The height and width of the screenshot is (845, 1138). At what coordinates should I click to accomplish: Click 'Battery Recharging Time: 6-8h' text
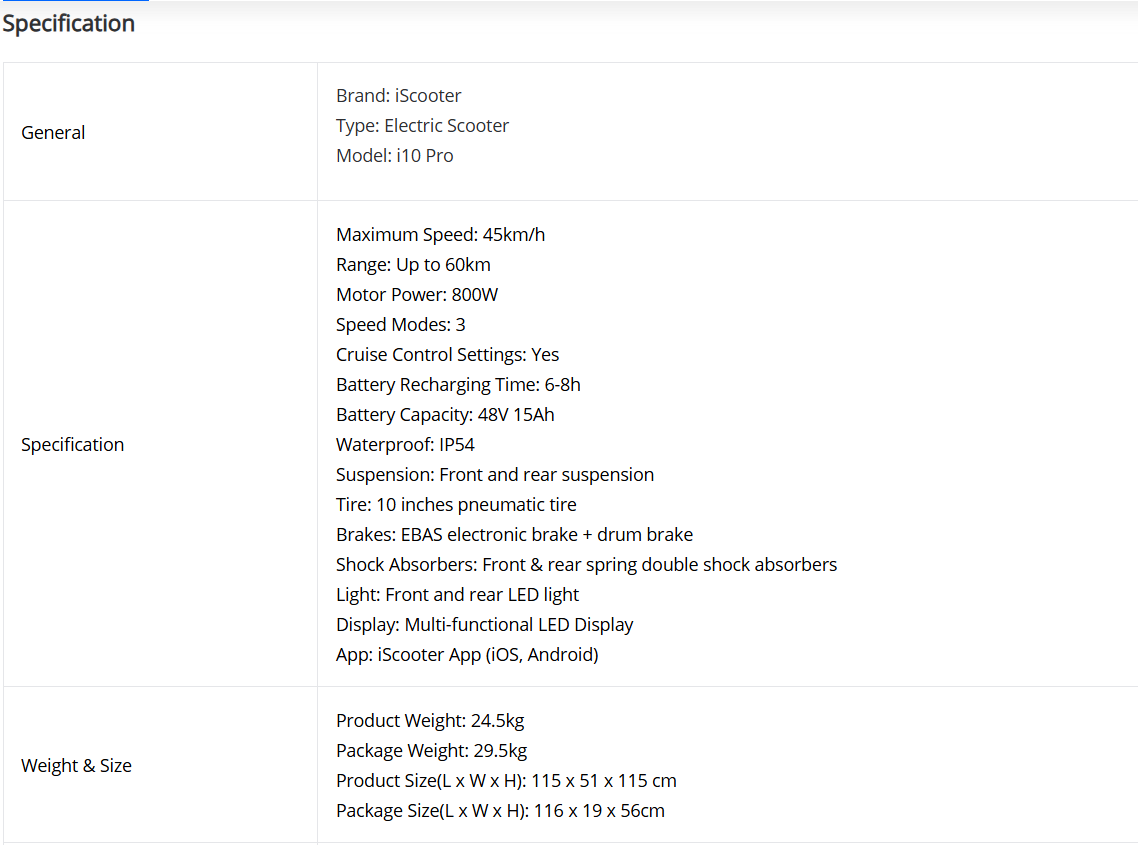tap(458, 384)
